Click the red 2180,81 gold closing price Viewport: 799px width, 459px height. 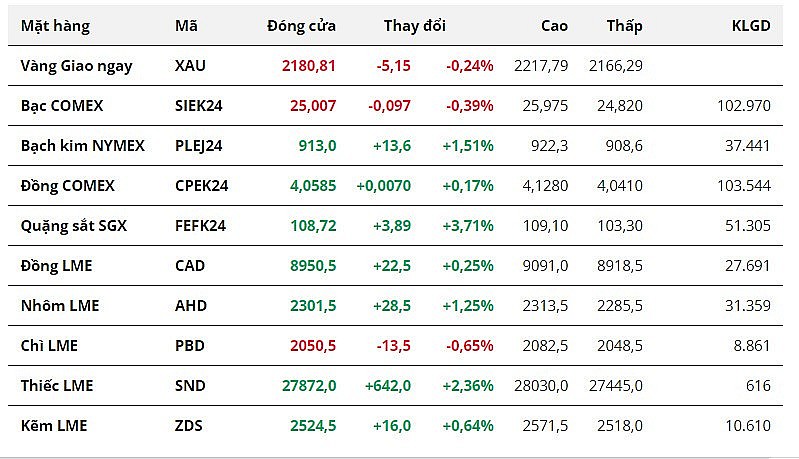(309, 66)
